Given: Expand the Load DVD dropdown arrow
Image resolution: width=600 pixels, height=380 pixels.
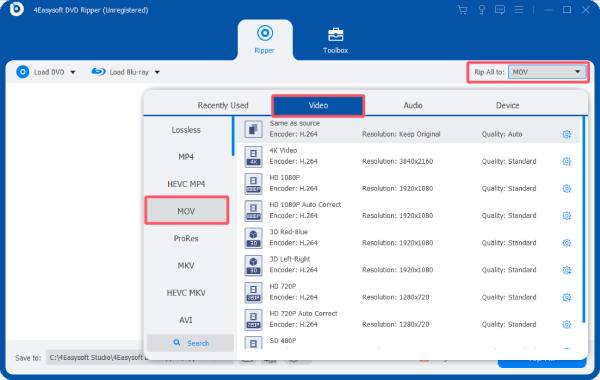Looking at the screenshot, I should (73, 72).
